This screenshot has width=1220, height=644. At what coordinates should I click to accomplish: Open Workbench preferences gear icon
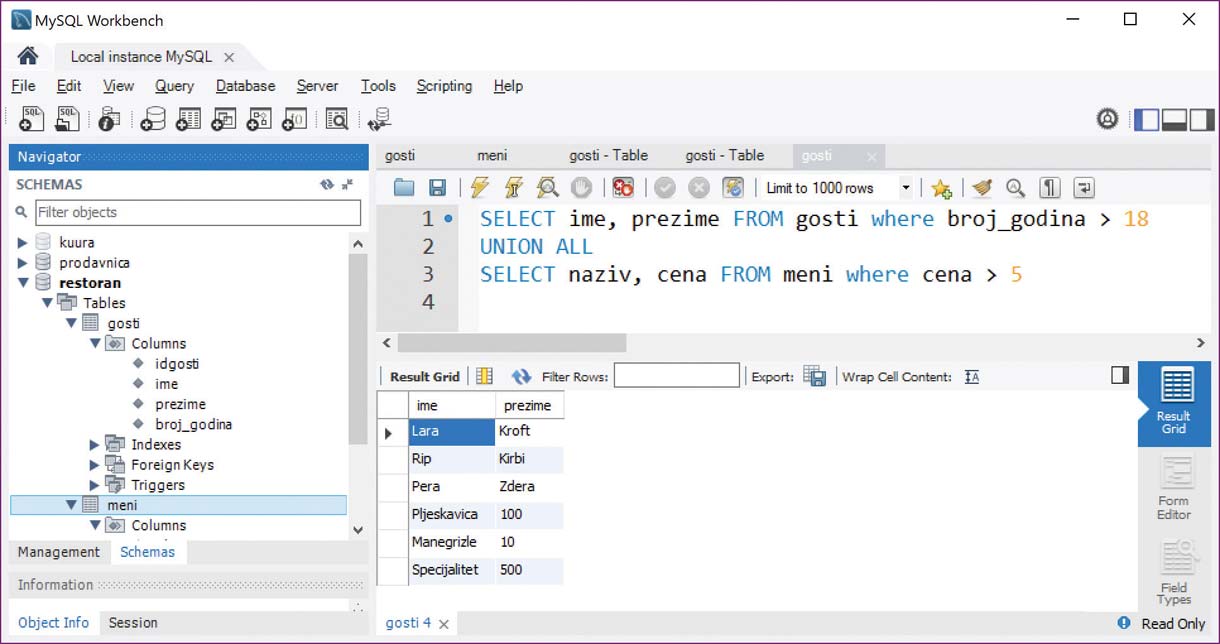tap(1107, 119)
